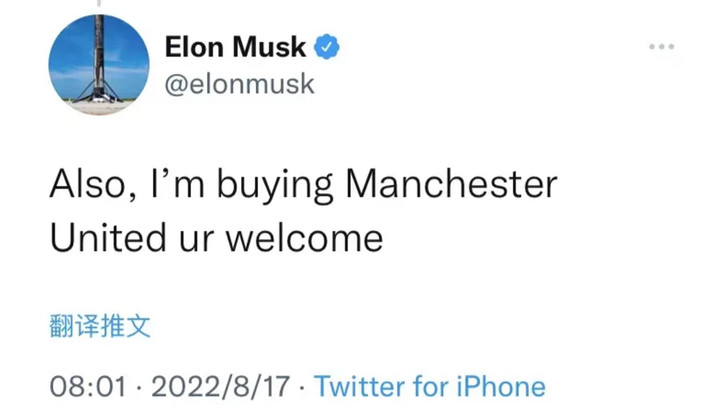Screen dimensions: 720x412
Task: Click the word Manchester in the tweet
Action: pos(451,184)
